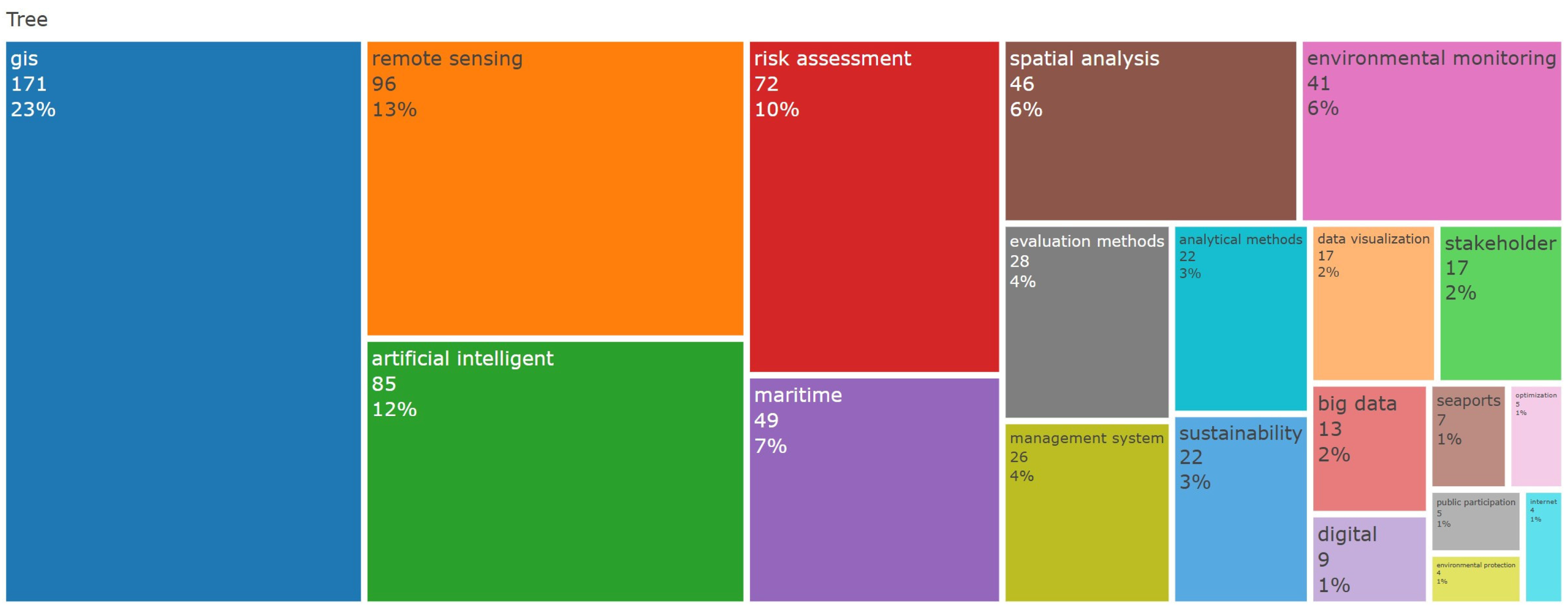This screenshot has height=606, width=1568.
Task: Select the yellow environmental protection tile
Action: coord(1475,579)
